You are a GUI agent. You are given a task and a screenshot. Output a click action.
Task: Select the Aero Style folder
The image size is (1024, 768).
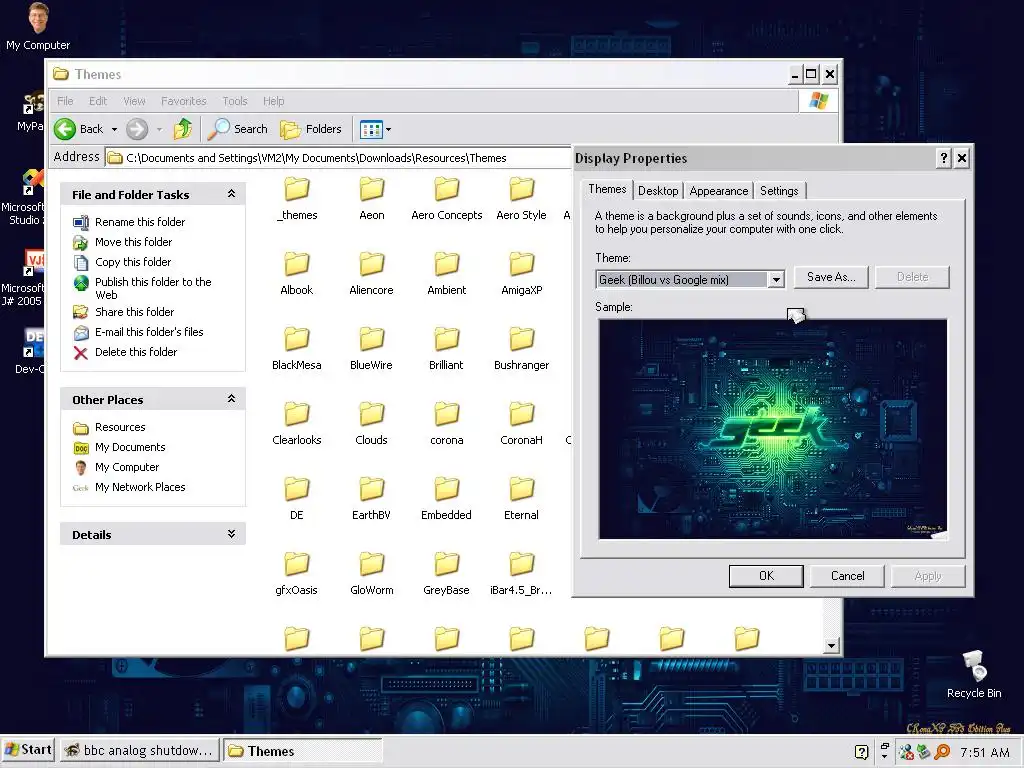click(x=521, y=199)
